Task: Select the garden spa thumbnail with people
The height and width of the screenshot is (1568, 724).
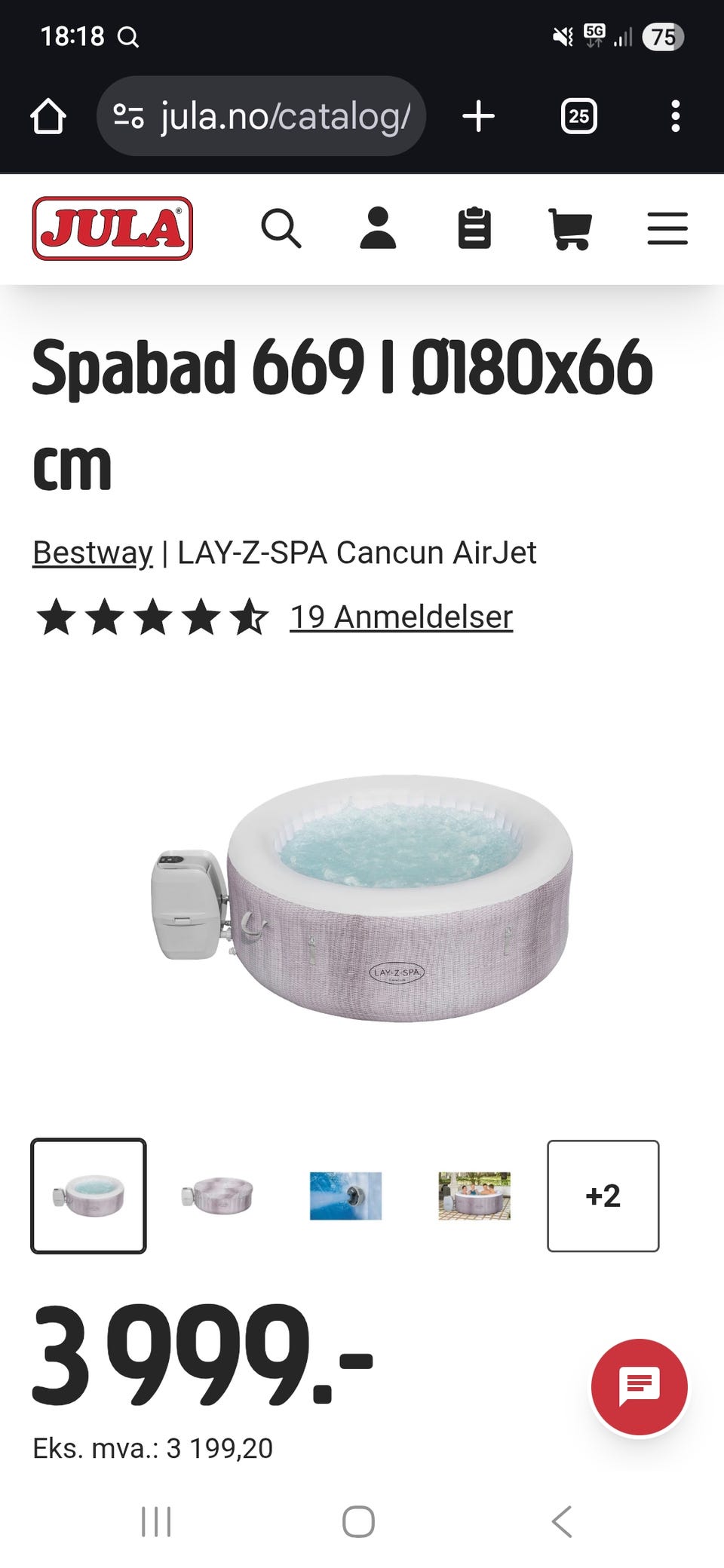Action: point(474,1196)
